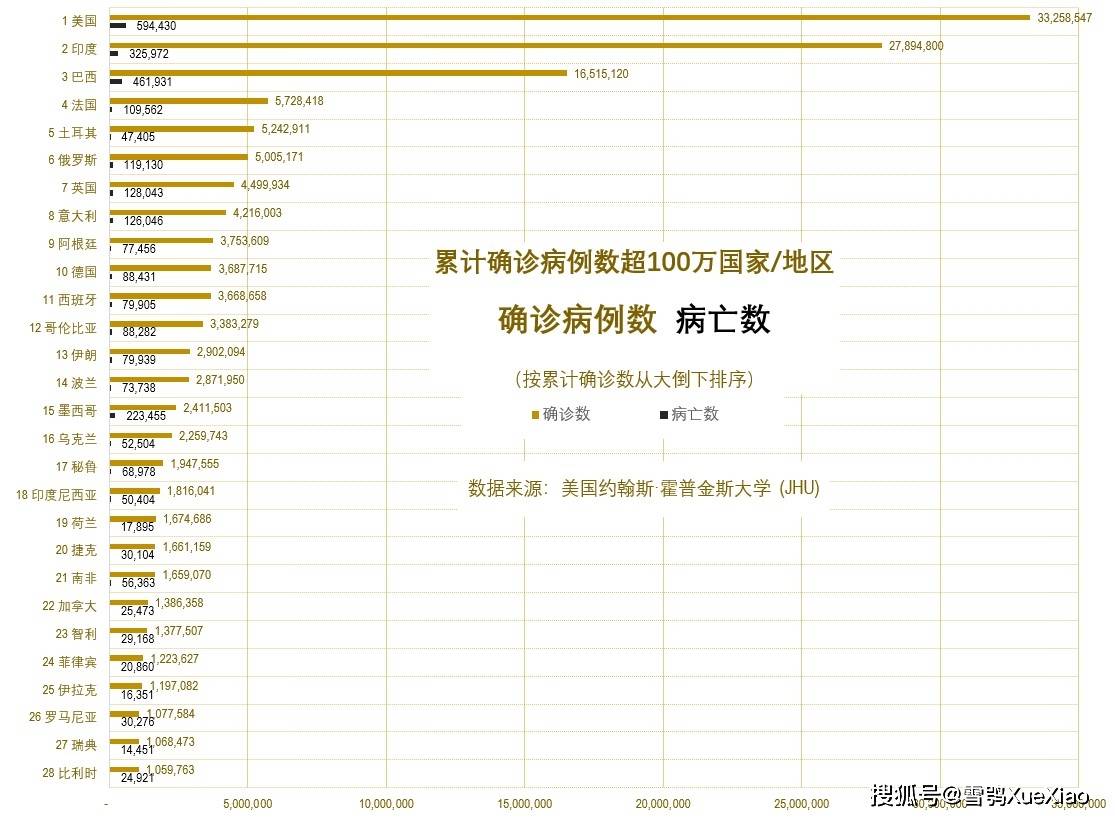
Task: Click the data source text 美国约翰斯·霍普金斯大学 (JHU)
Action: (643, 490)
